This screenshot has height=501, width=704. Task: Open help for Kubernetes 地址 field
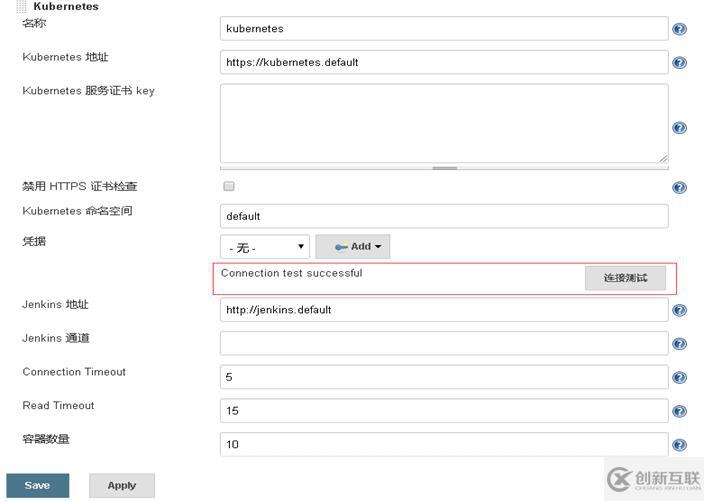click(679, 62)
